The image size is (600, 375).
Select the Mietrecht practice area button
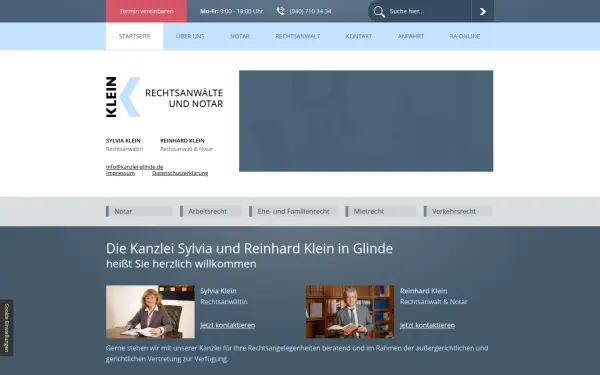coord(380,211)
